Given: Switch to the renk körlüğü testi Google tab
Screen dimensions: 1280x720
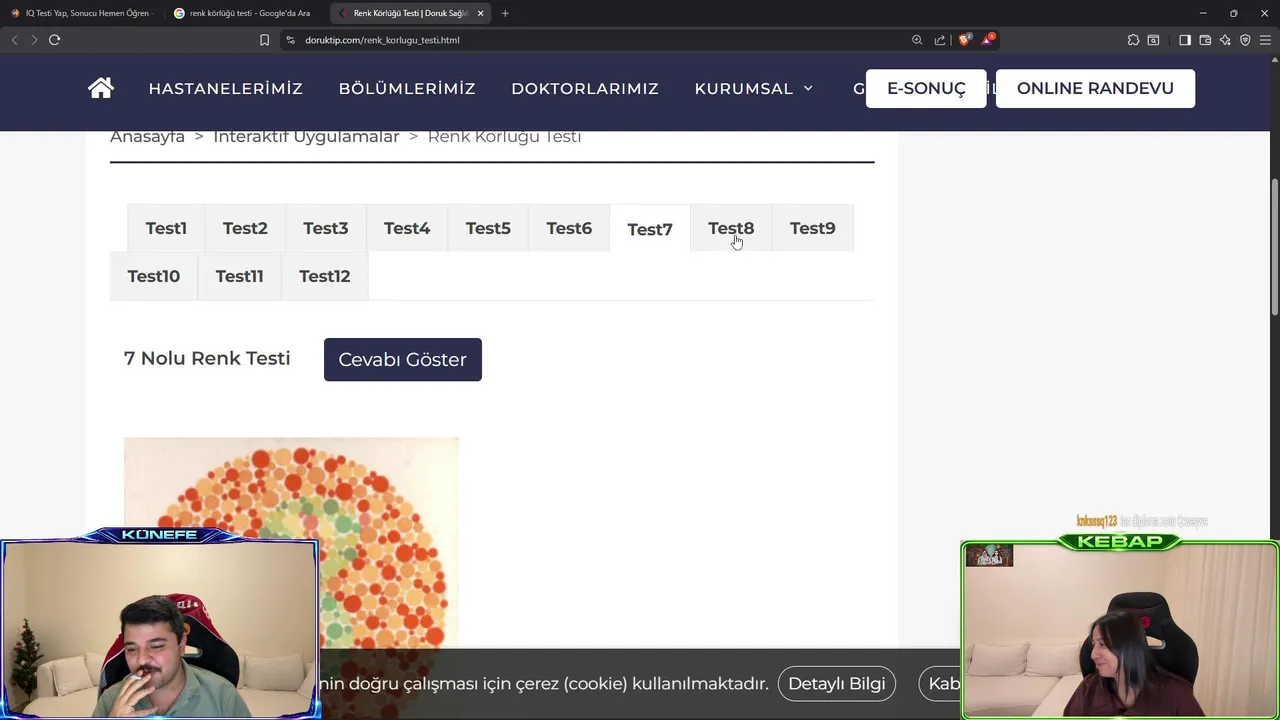Looking at the screenshot, I should click(x=243, y=13).
